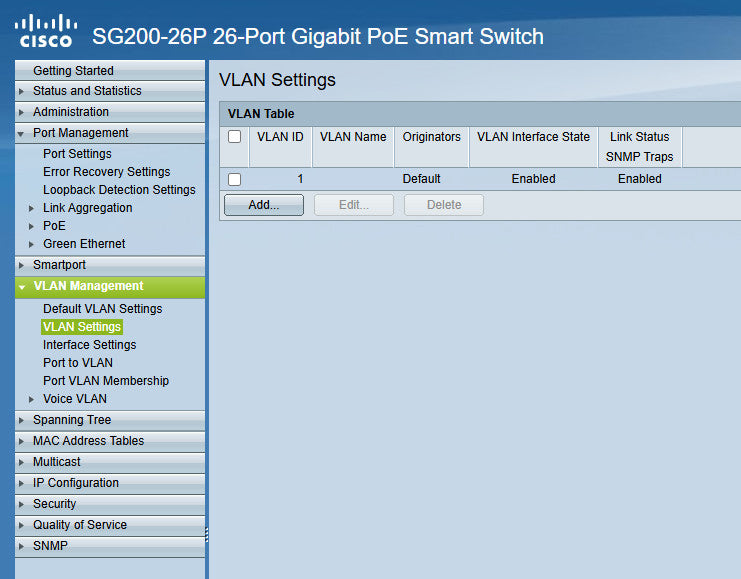Select the highlighted VLAN Settings item
The width and height of the screenshot is (741, 579).
pyautogui.click(x=82, y=327)
